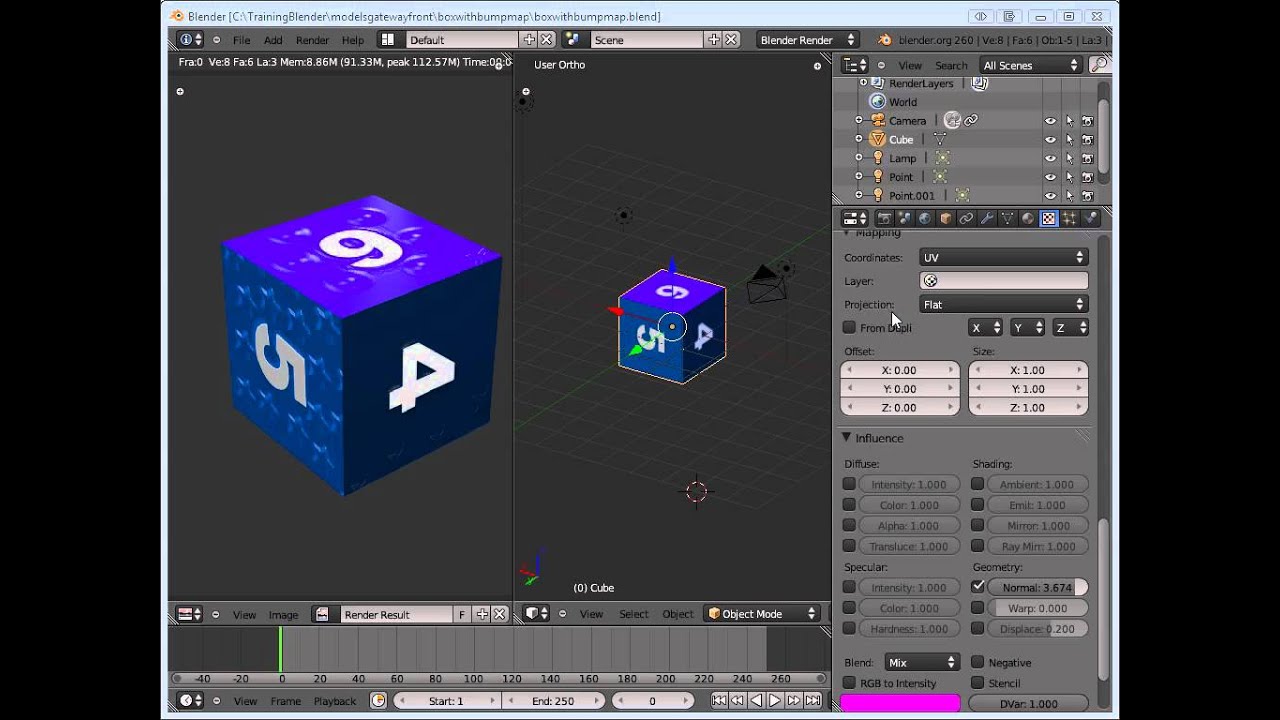Click the Normal 3.674 slider
This screenshot has width=1280, height=720.
click(1037, 588)
